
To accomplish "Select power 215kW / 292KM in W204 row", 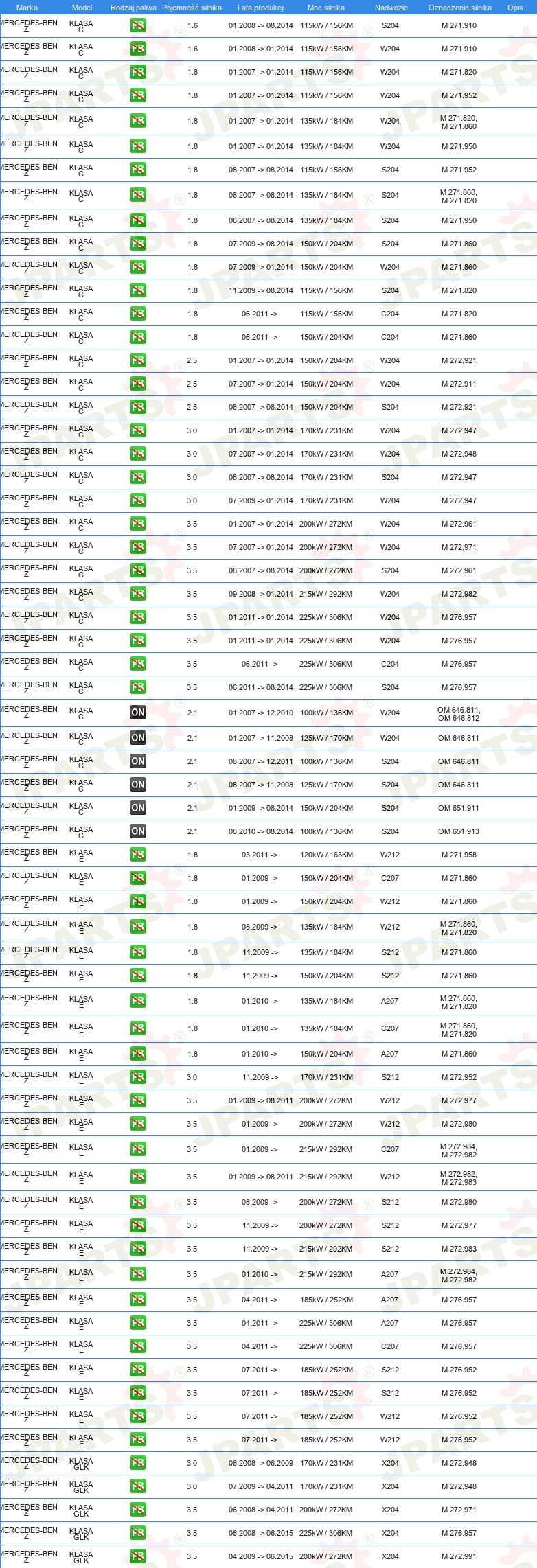I will coord(326,595).
